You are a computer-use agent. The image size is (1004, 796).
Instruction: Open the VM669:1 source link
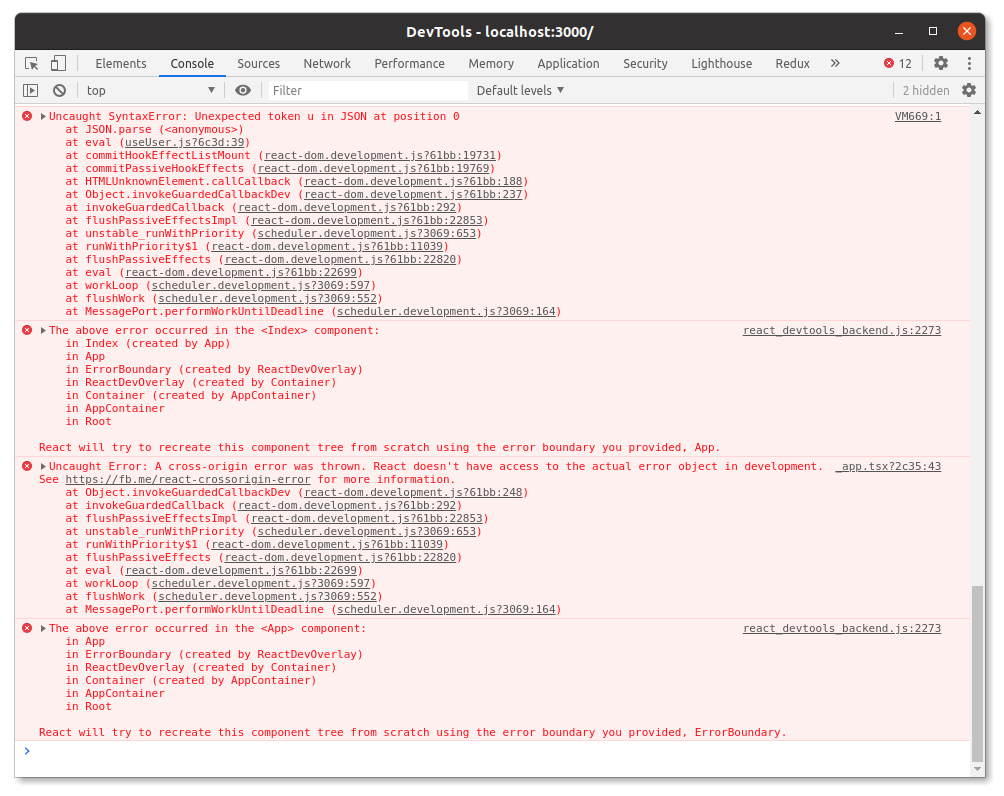coord(918,116)
